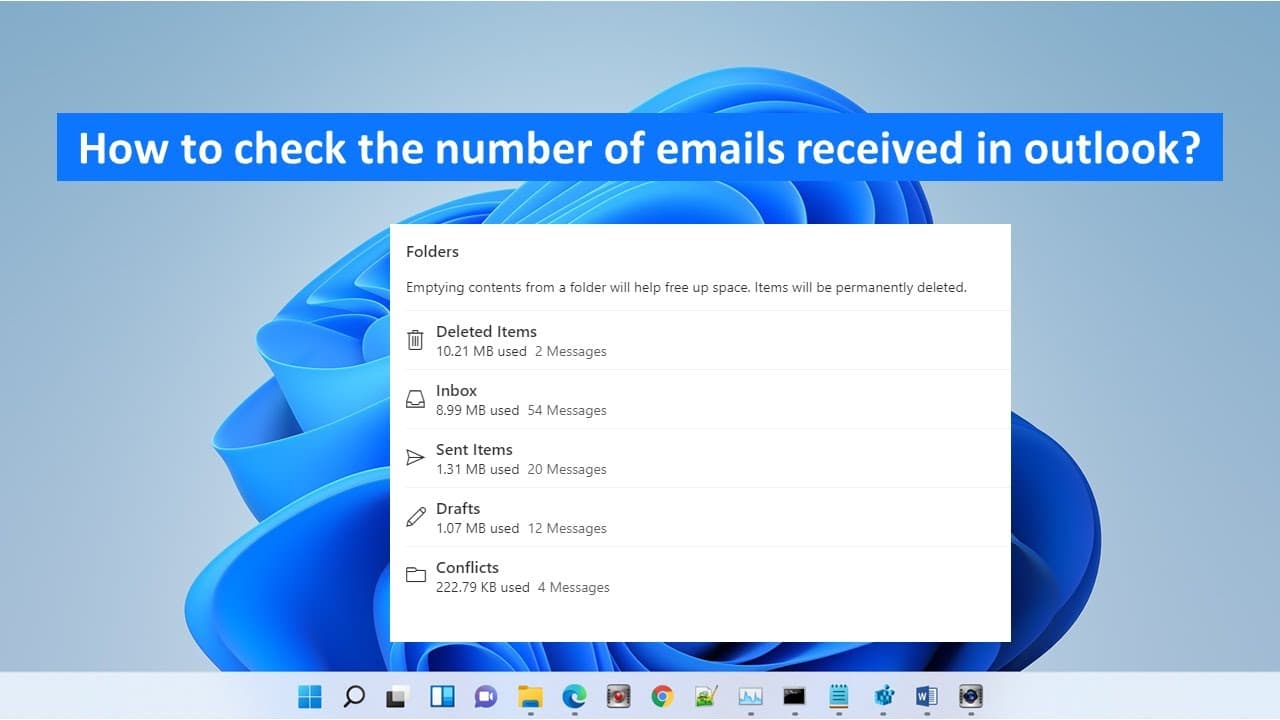1280x720 pixels.
Task: Open the blue cubes taskbar app
Action: click(883, 696)
